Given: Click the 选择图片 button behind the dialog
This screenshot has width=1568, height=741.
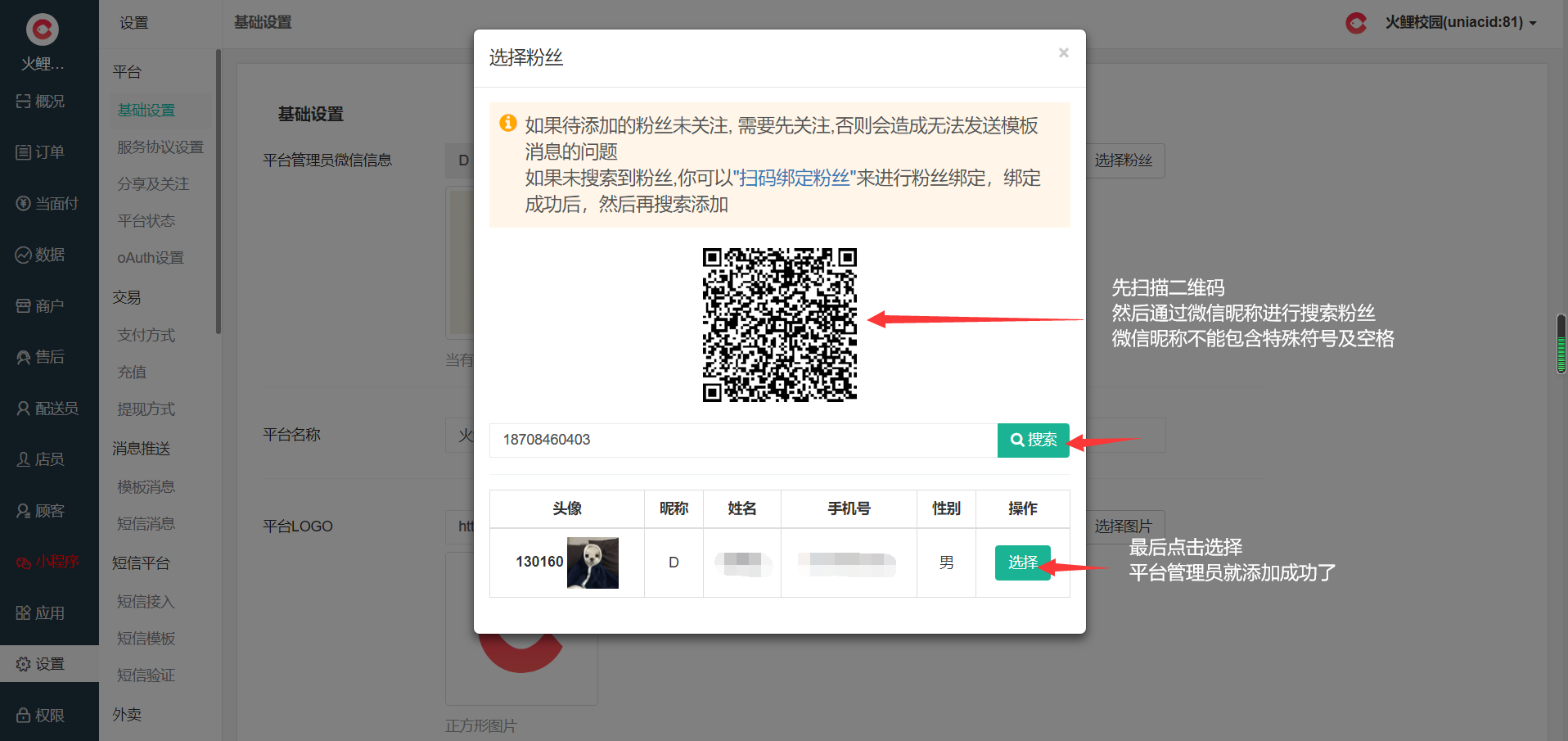Looking at the screenshot, I should pos(1124,526).
